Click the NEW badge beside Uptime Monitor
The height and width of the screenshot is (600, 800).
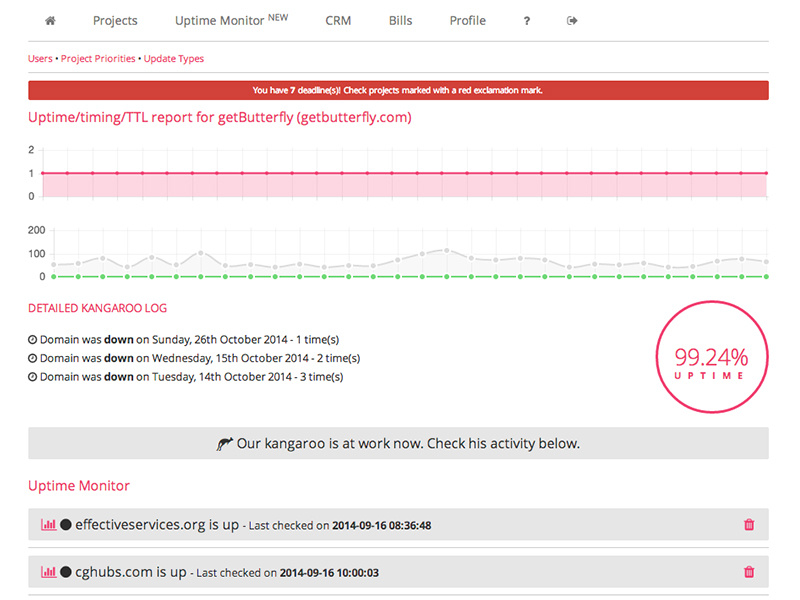[x=278, y=17]
